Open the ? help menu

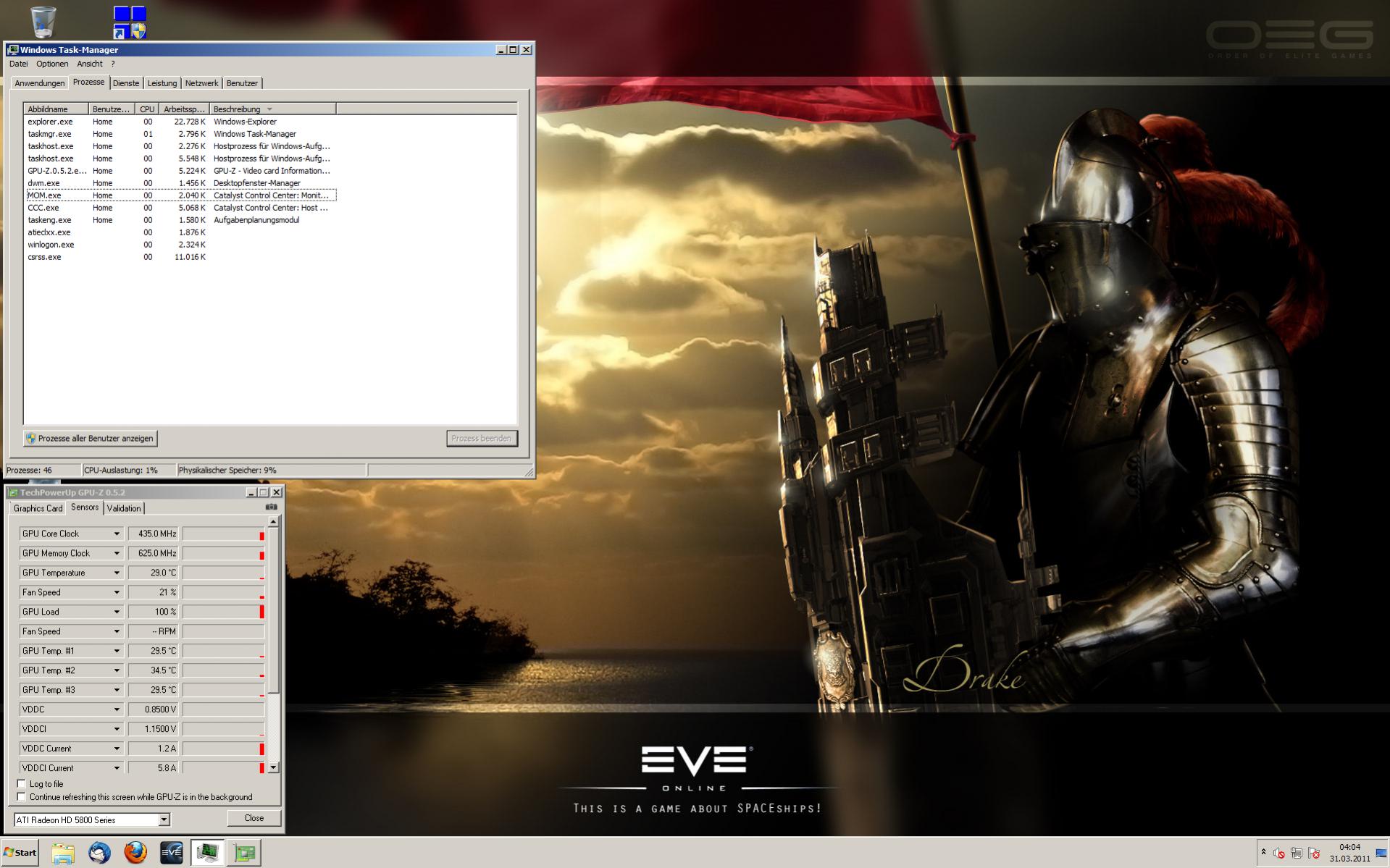[113, 64]
